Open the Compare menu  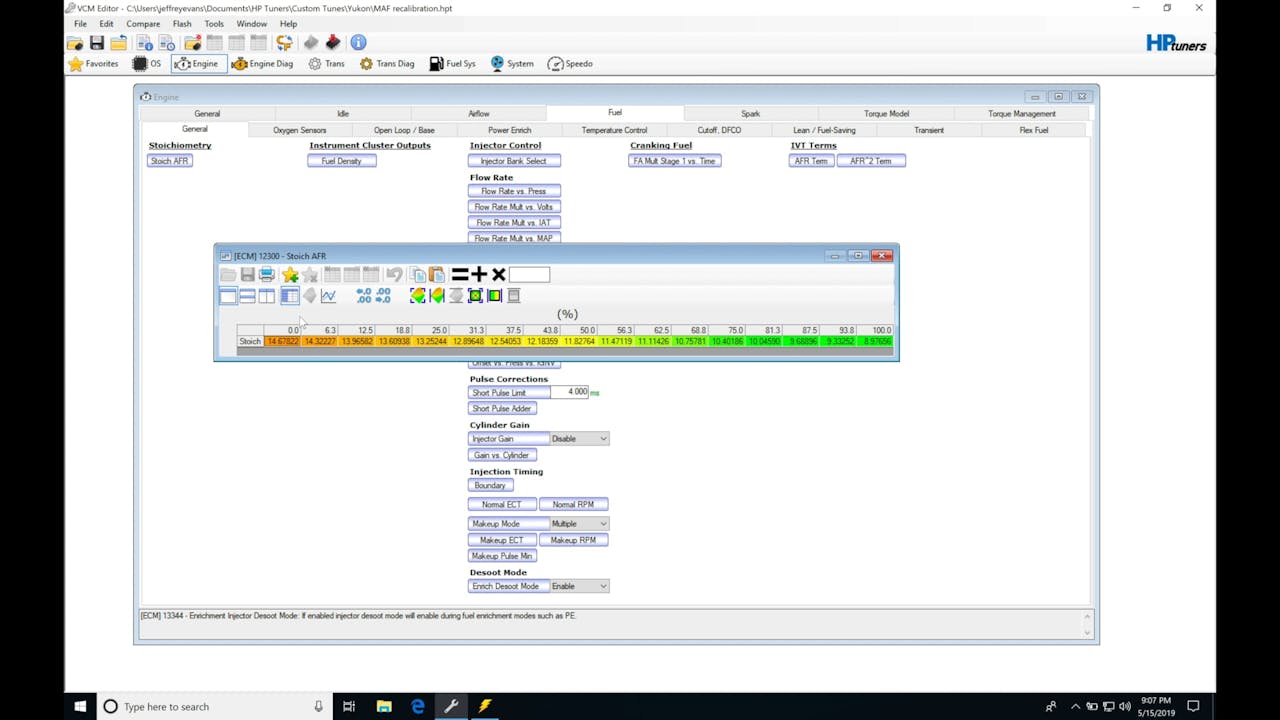tap(143, 24)
